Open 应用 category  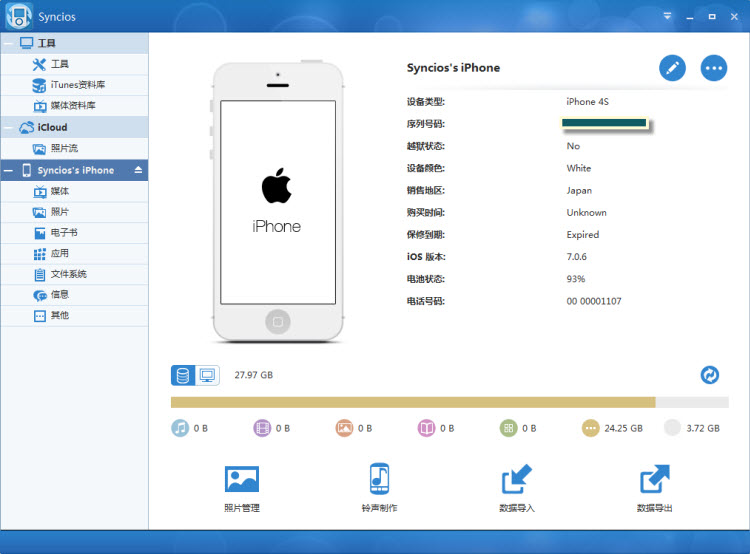pyautogui.click(x=74, y=254)
